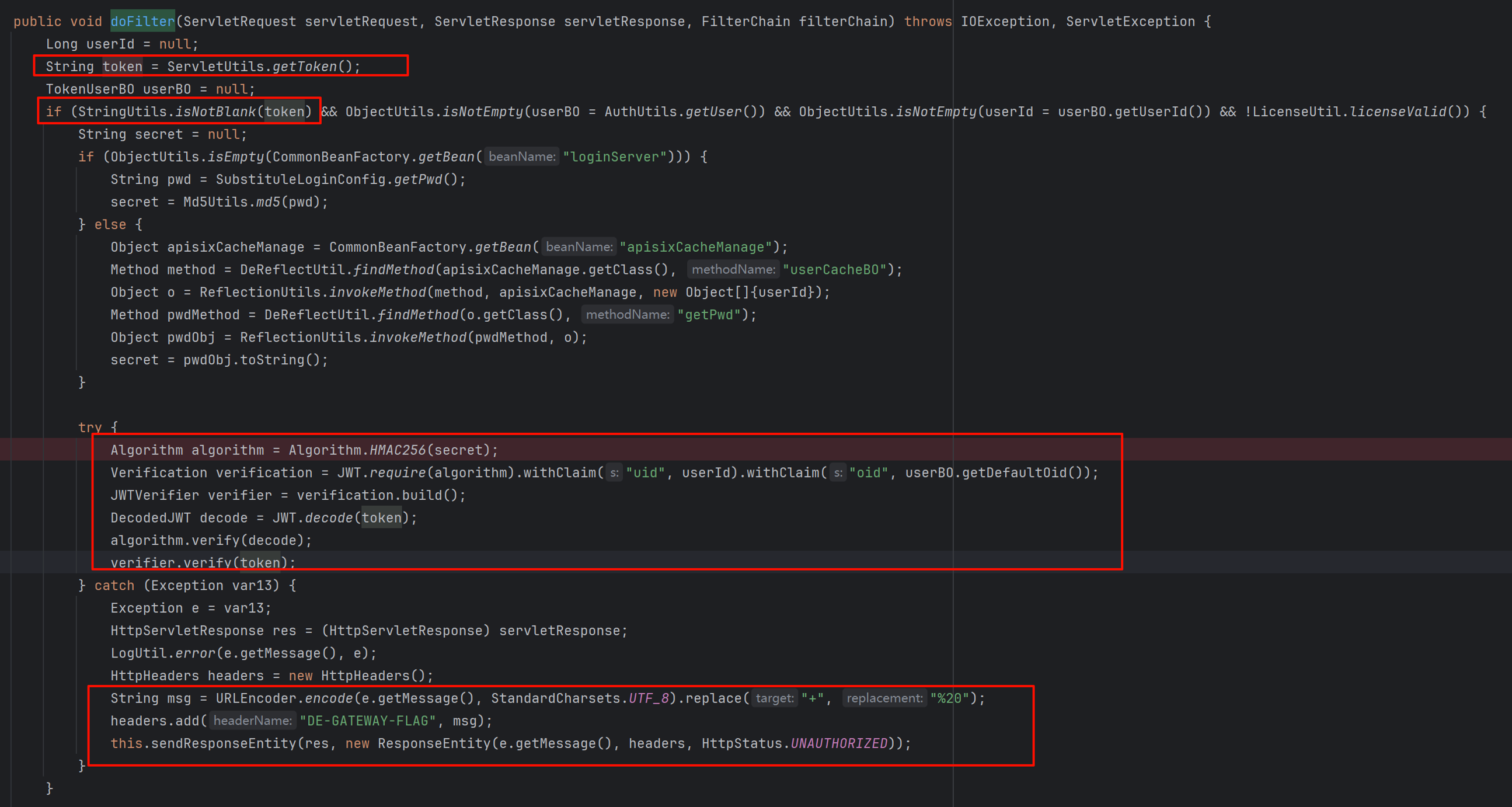Click the "loginServer" string literal

pyautogui.click(x=614, y=157)
